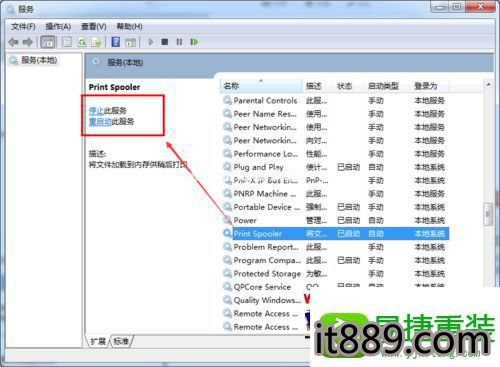Click the gear icon beside PNRP Machine
The width and height of the screenshot is (500, 367).
coord(227,193)
